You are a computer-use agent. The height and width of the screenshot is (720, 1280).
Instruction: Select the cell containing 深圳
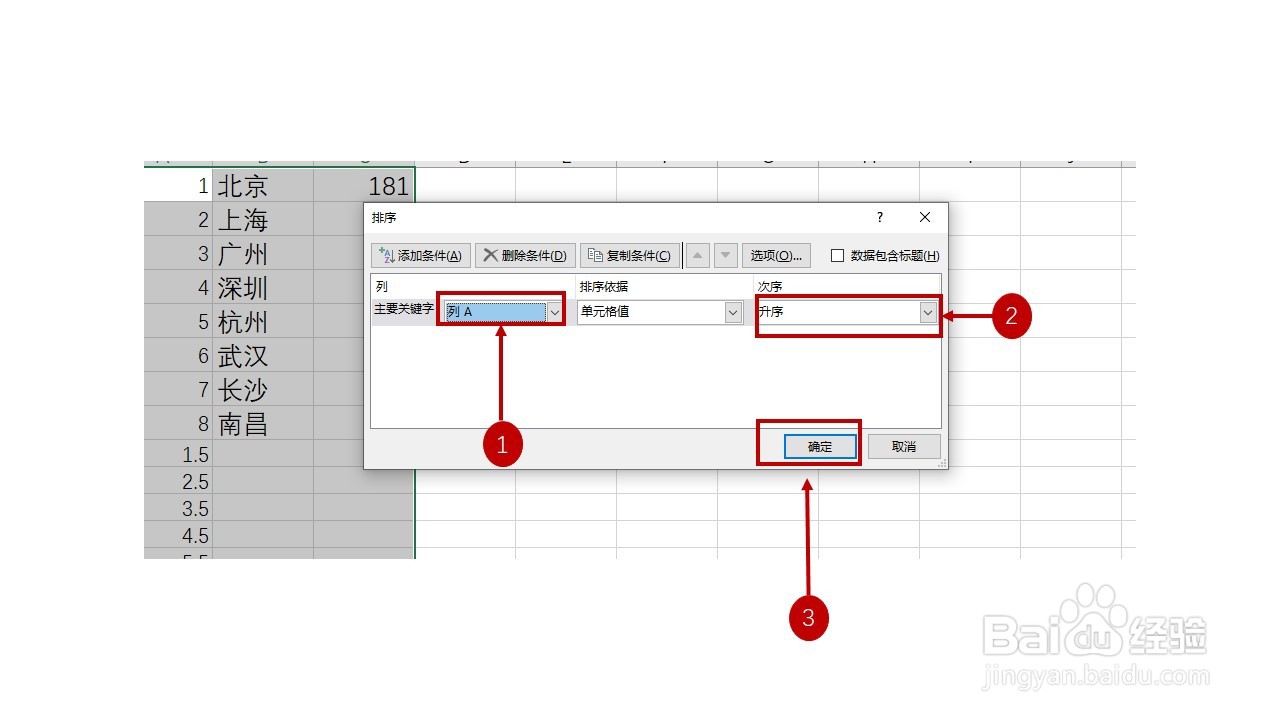tap(263, 288)
